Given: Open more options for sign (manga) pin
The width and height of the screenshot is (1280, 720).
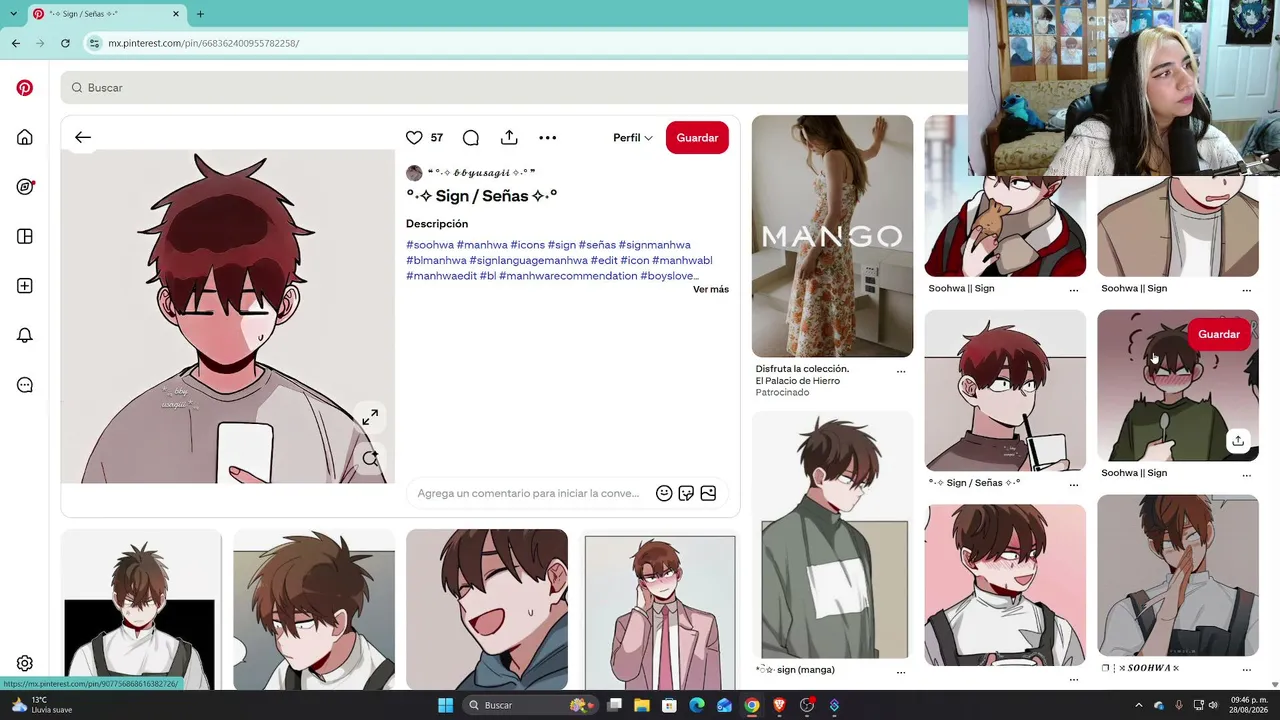Looking at the screenshot, I should (901, 672).
